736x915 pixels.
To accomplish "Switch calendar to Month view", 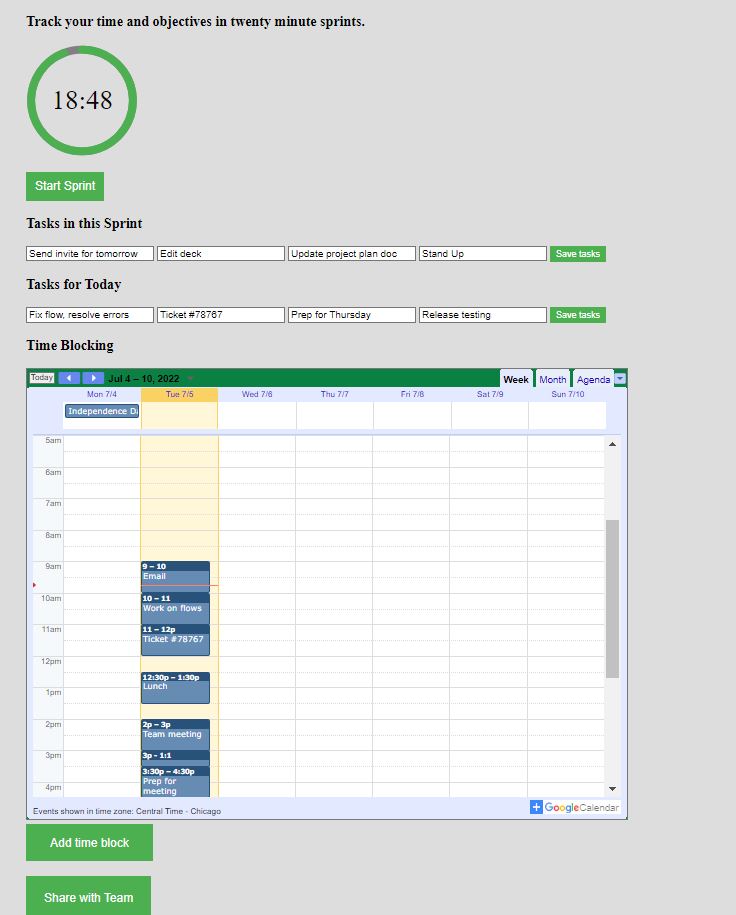I will pyautogui.click(x=552, y=379).
